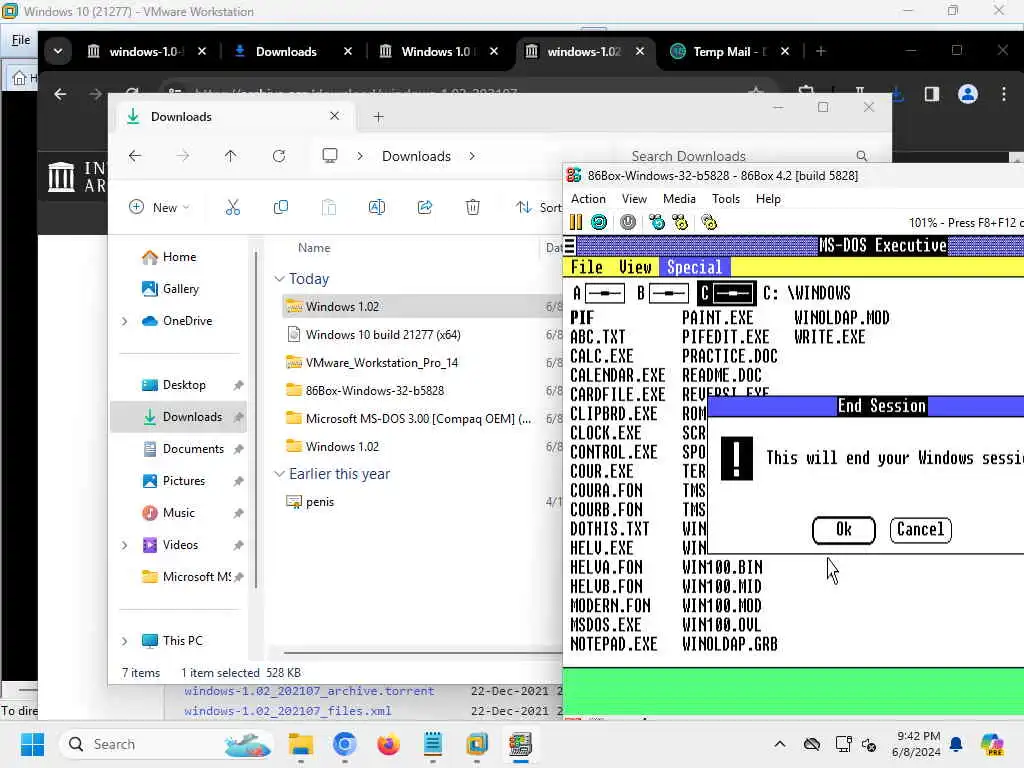Select drive A in MS-DOS Executive
Image resolution: width=1024 pixels, height=768 pixels.
pos(599,293)
